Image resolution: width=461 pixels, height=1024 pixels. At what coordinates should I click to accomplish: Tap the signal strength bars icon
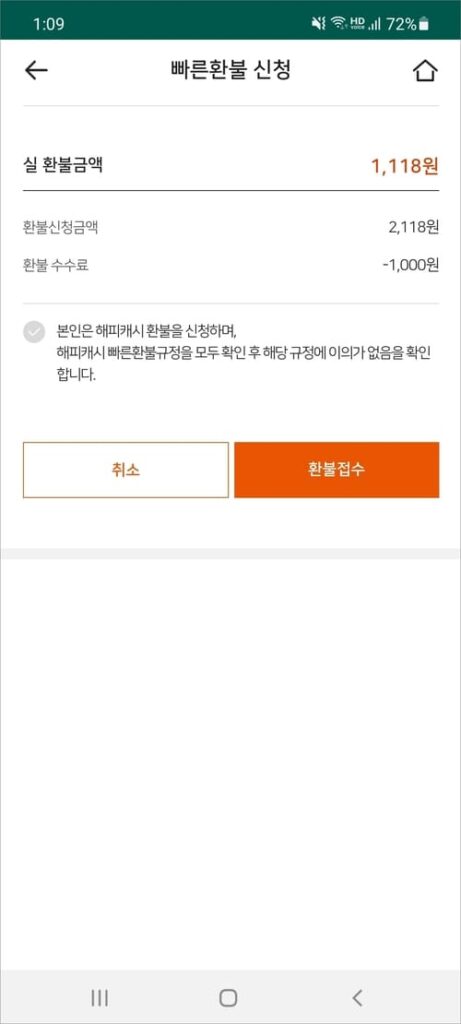(x=375, y=25)
